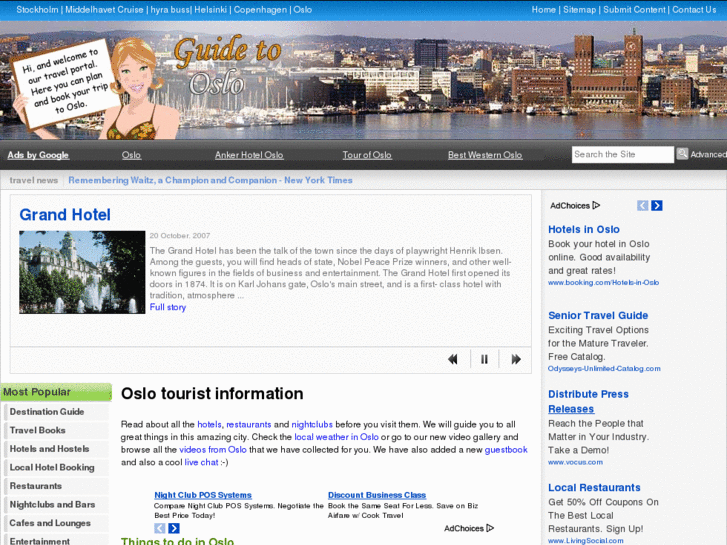The height and width of the screenshot is (545, 727).
Task: Click the sidebar ad next arrow
Action: tap(657, 205)
